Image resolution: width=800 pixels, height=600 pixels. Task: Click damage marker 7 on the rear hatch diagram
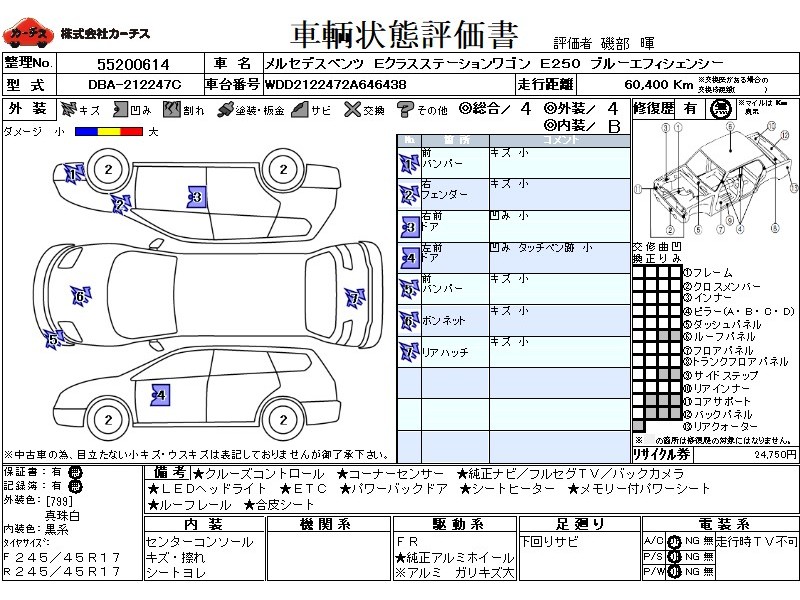tap(353, 297)
